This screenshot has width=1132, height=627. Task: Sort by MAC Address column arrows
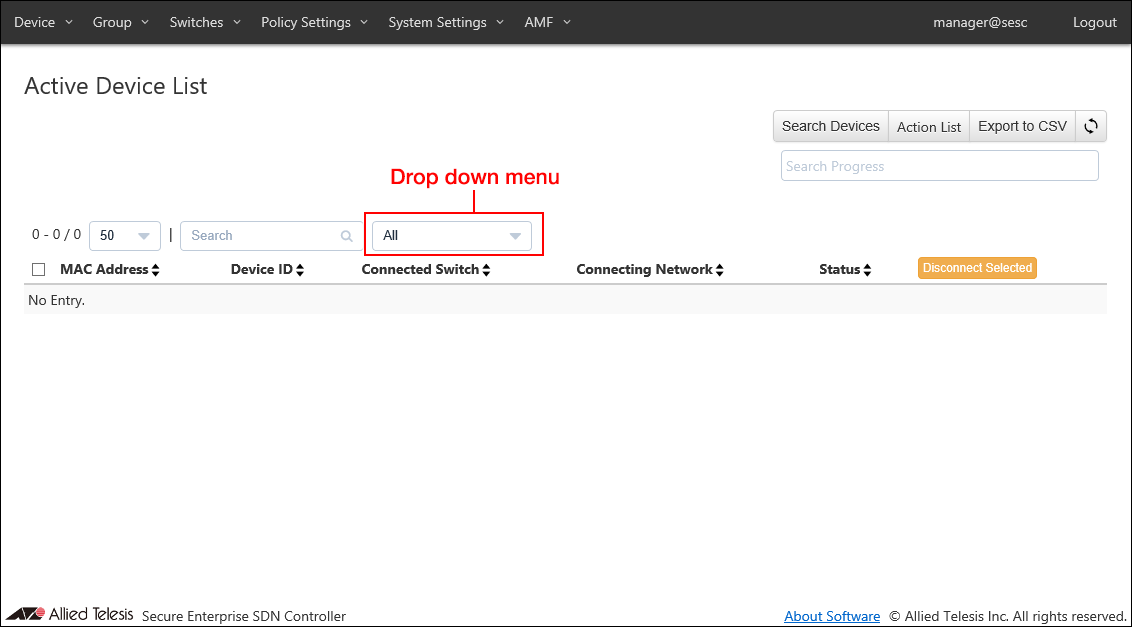tap(155, 270)
